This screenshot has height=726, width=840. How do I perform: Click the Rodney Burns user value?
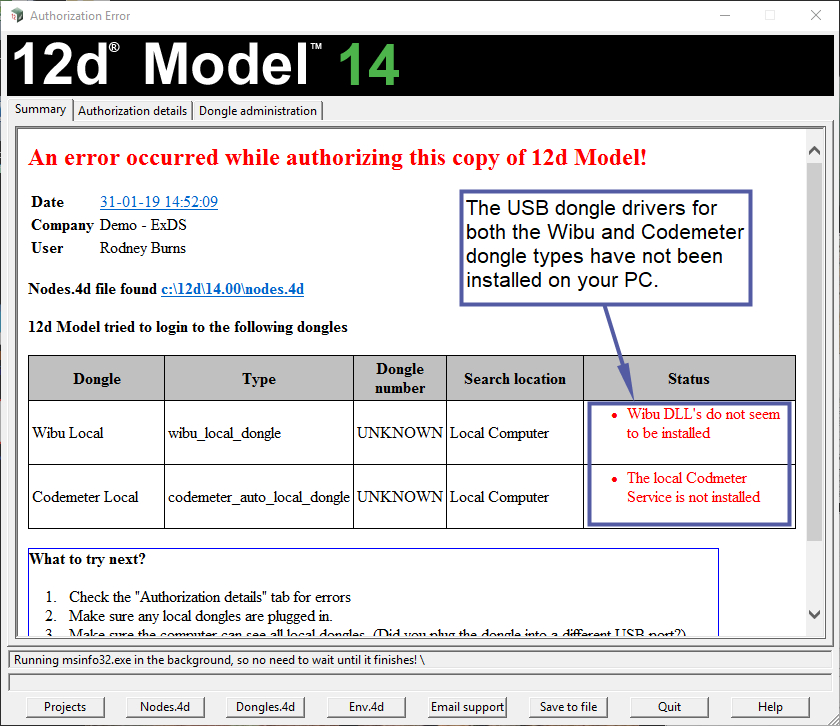142,248
